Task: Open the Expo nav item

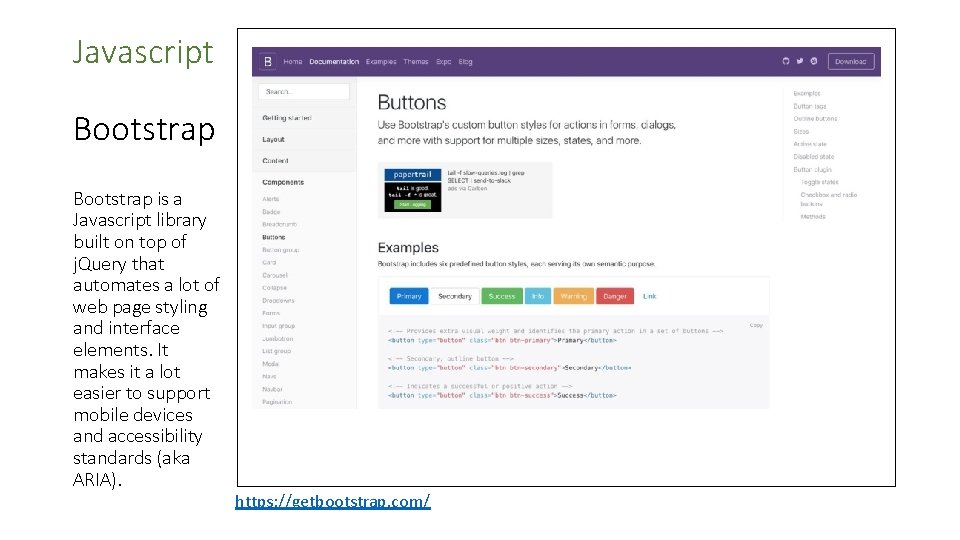Action: tap(443, 62)
